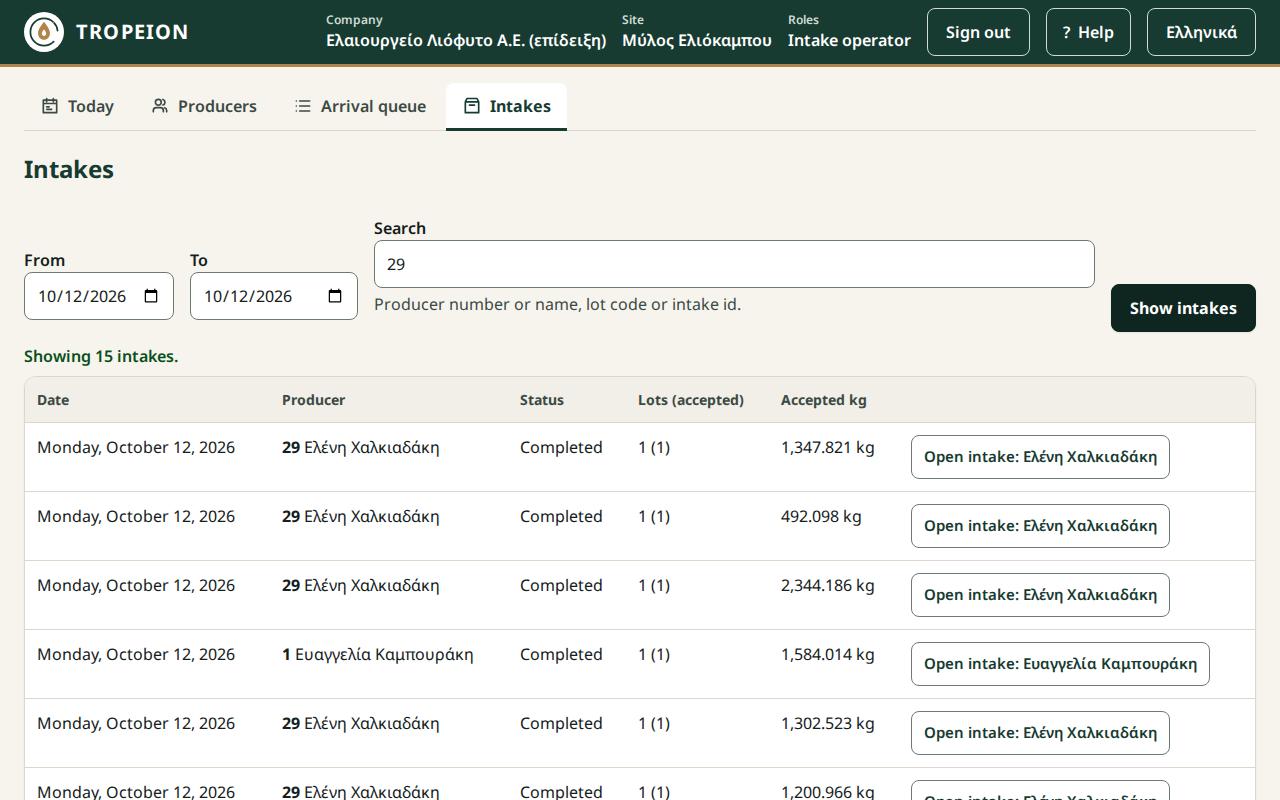Image resolution: width=1280 pixels, height=800 pixels.
Task: Sign out of the application
Action: point(978,32)
